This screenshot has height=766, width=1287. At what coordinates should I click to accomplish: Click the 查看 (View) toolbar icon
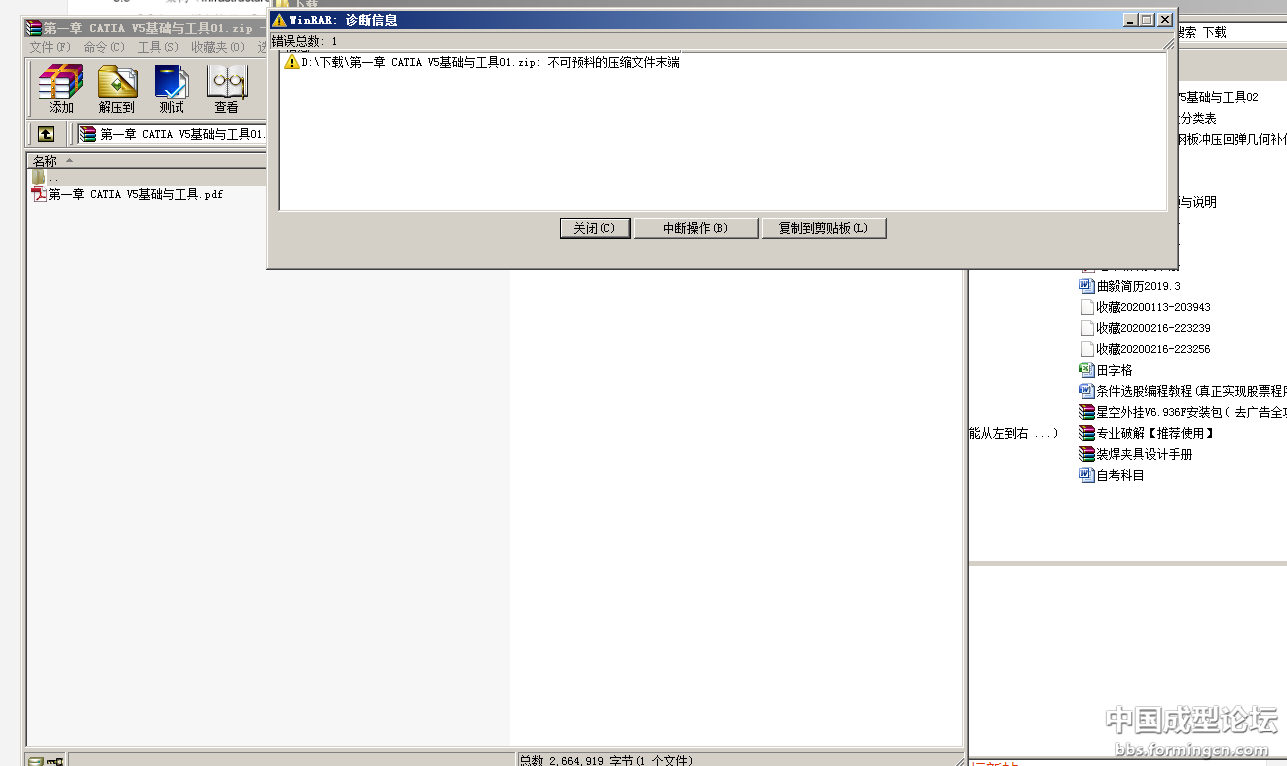[226, 88]
